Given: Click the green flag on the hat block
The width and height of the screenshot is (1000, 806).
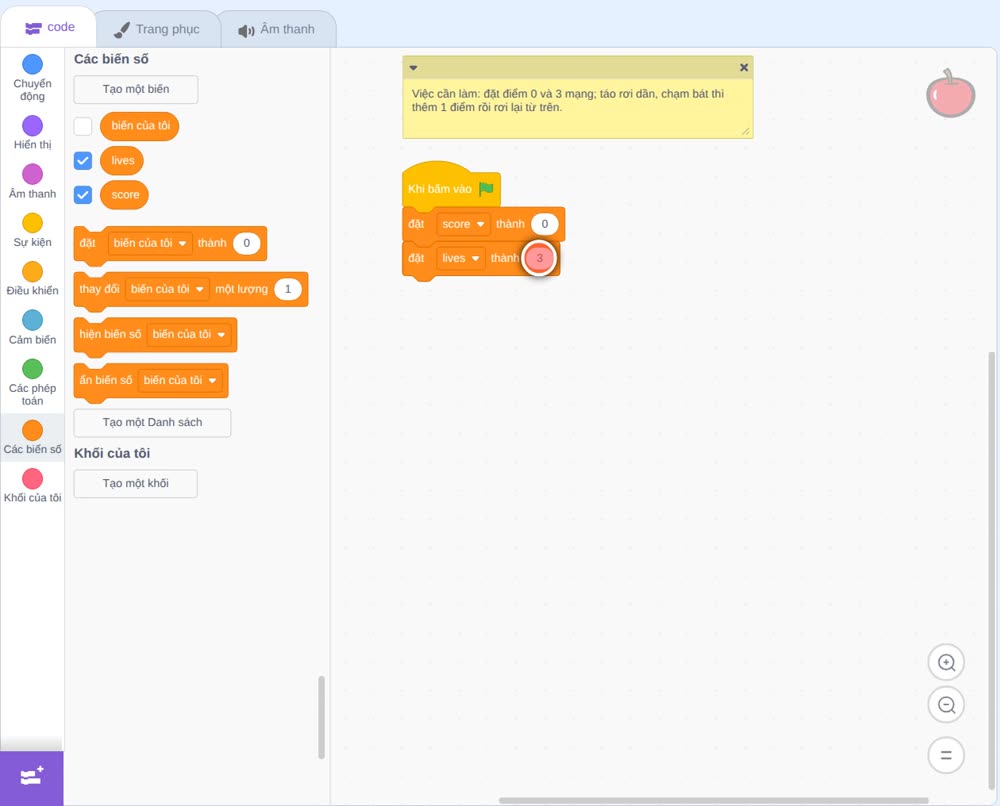Looking at the screenshot, I should click(487, 189).
